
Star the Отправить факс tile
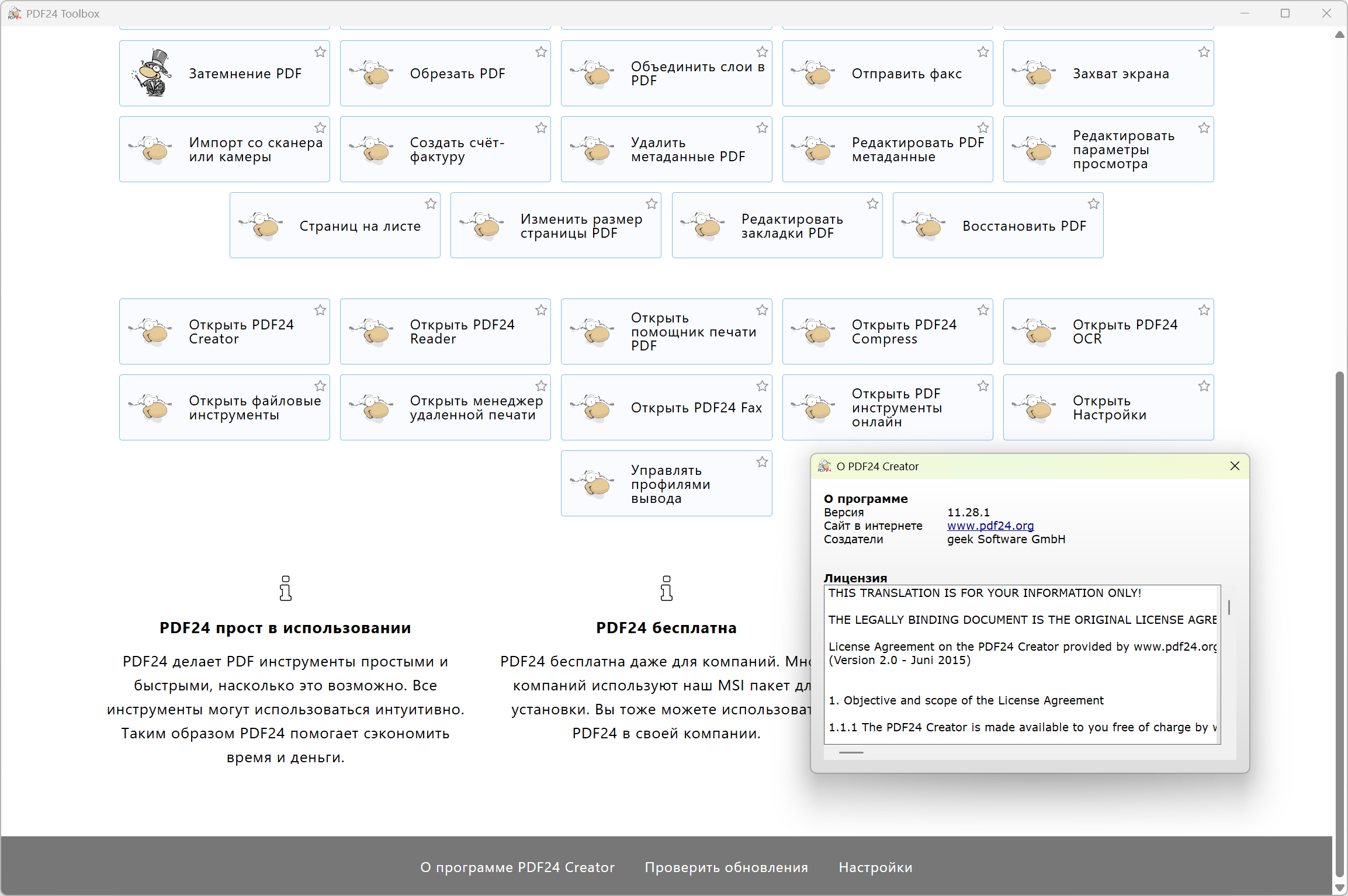point(983,52)
